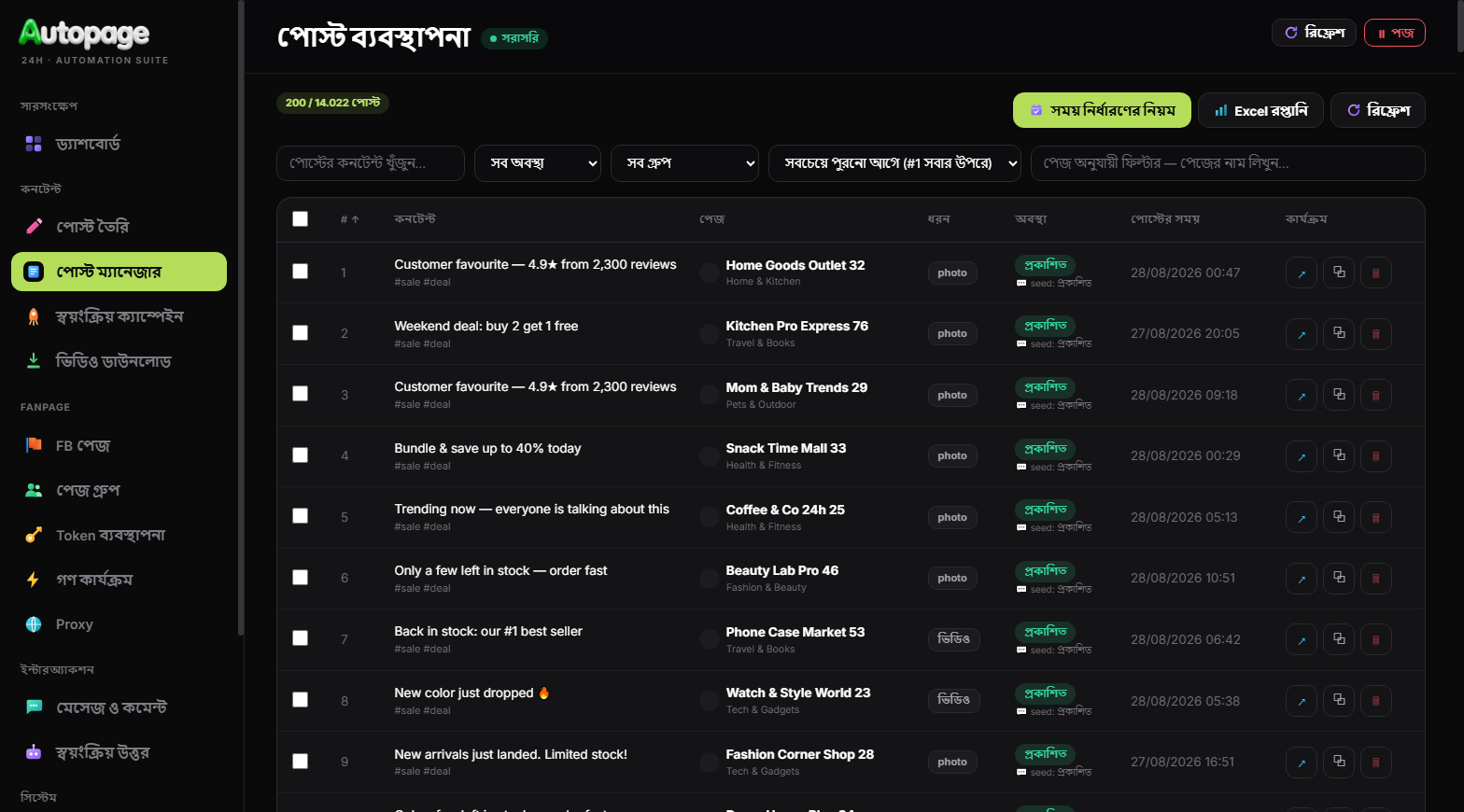Open স্বয়ংক্রিয় উত্তর in sidebar
The image size is (1464, 812).
pyautogui.click(x=119, y=752)
